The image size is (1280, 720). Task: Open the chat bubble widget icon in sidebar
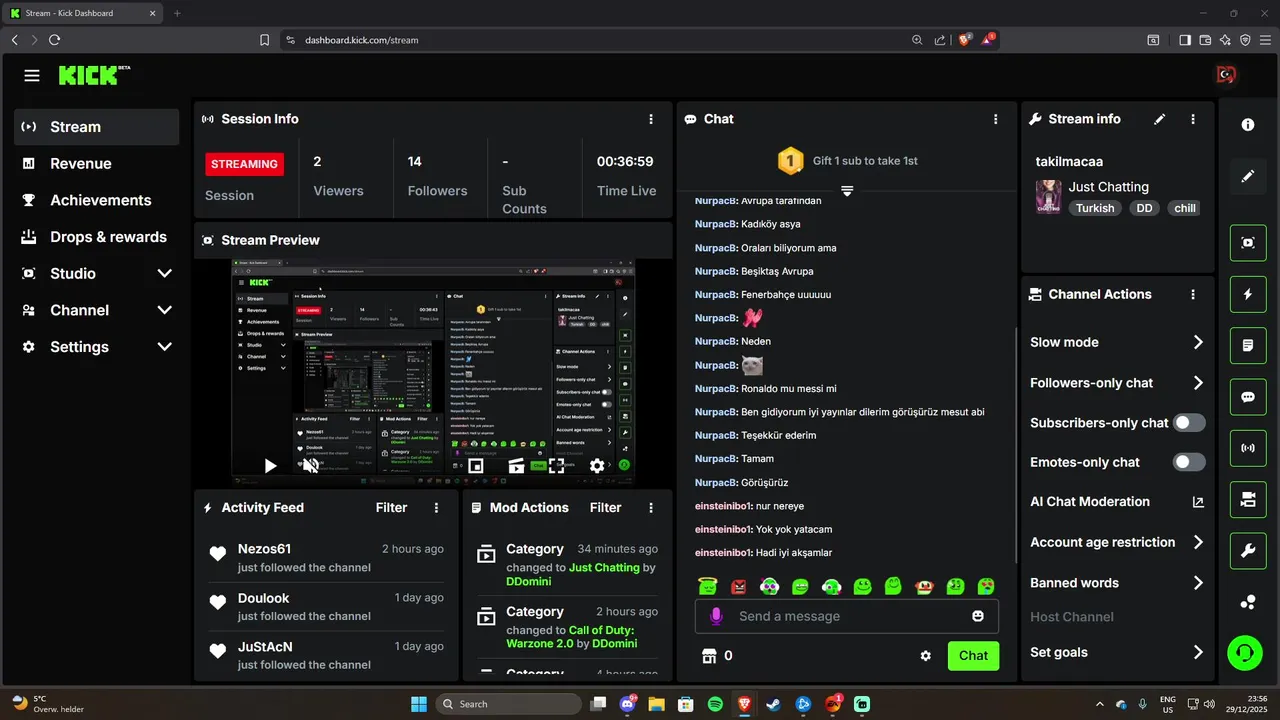point(1248,397)
